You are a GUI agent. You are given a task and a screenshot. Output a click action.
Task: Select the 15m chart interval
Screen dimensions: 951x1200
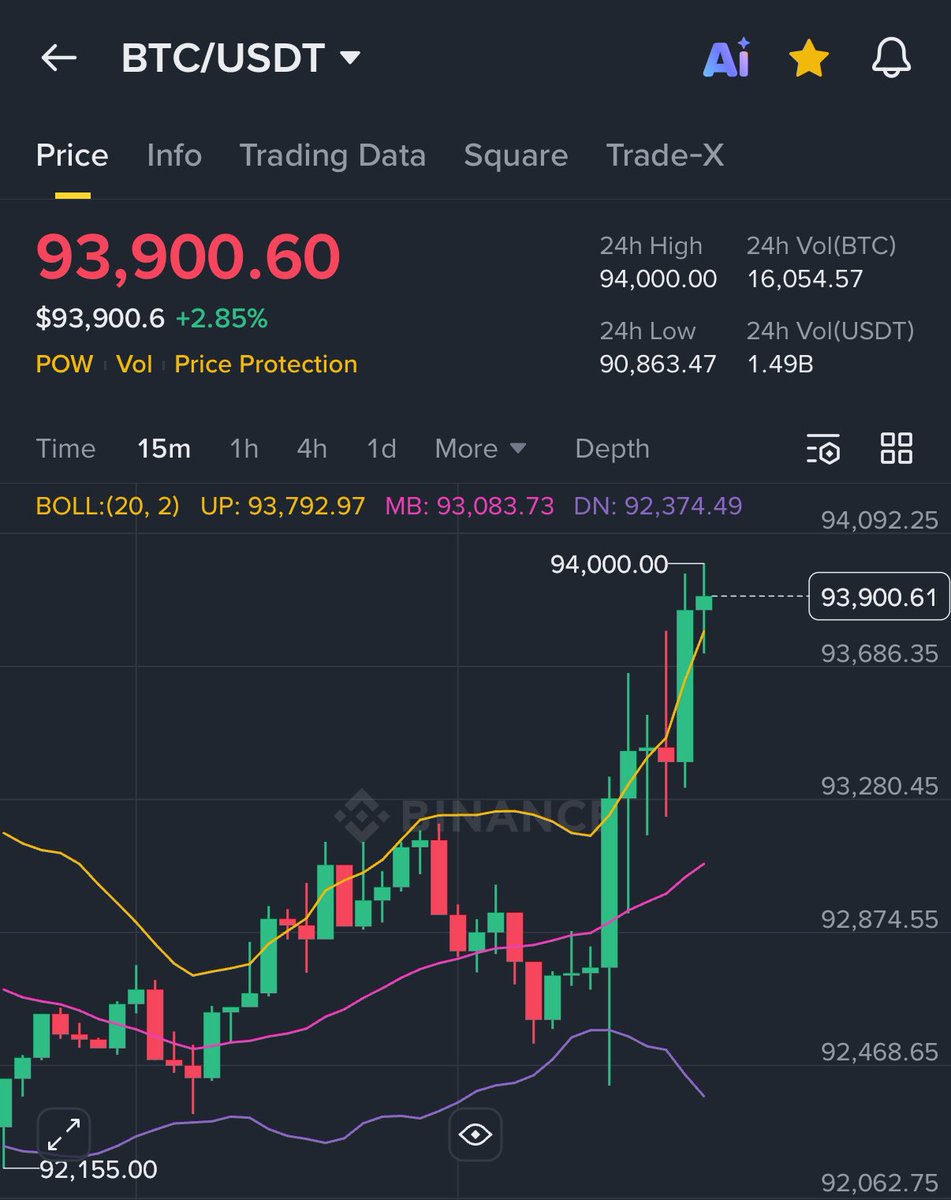164,449
